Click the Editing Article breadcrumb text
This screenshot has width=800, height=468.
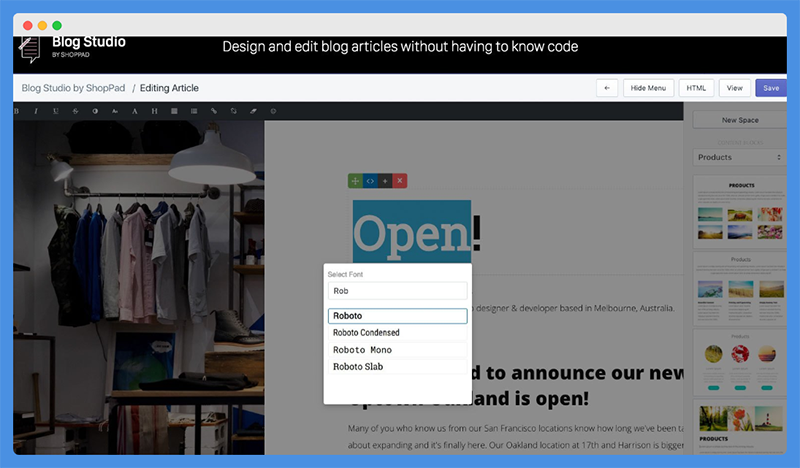(169, 88)
